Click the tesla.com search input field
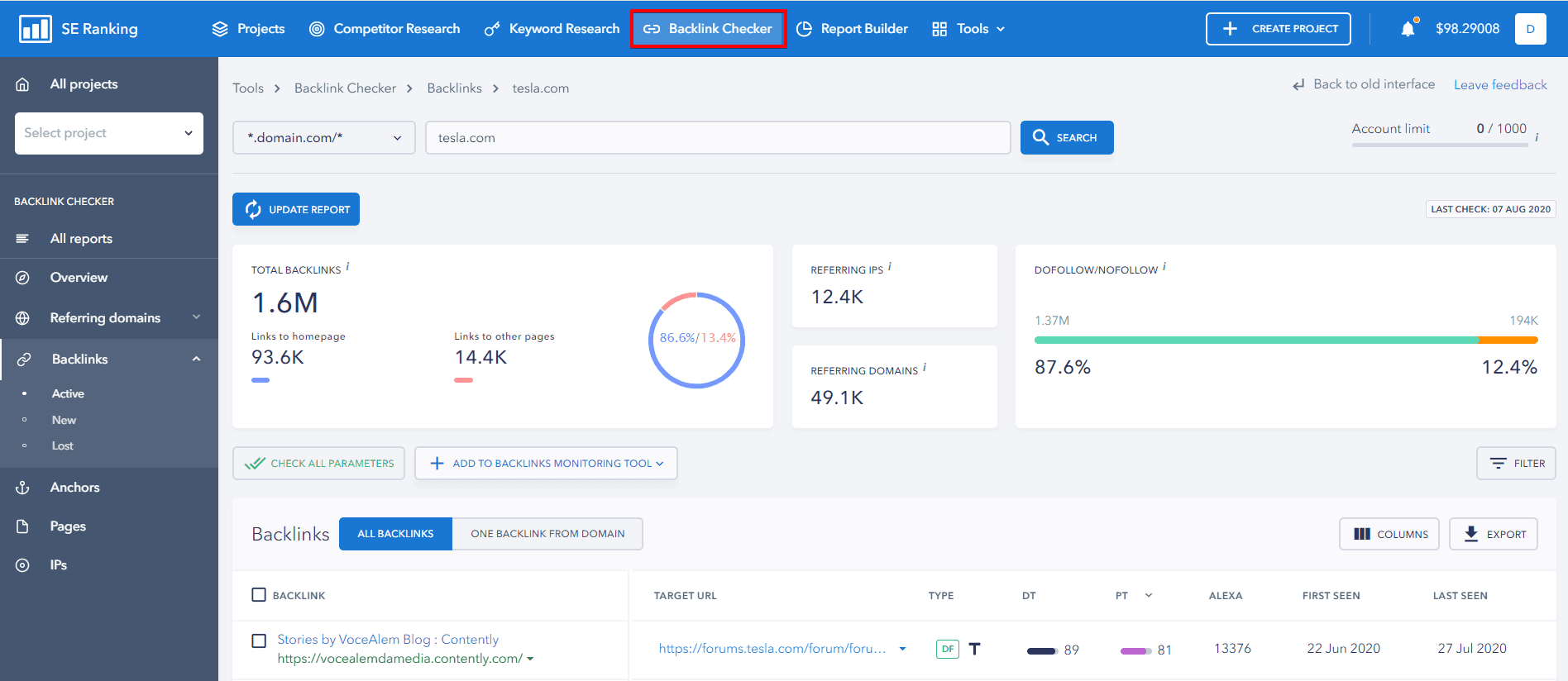The width and height of the screenshot is (1568, 681). pyautogui.click(x=718, y=138)
